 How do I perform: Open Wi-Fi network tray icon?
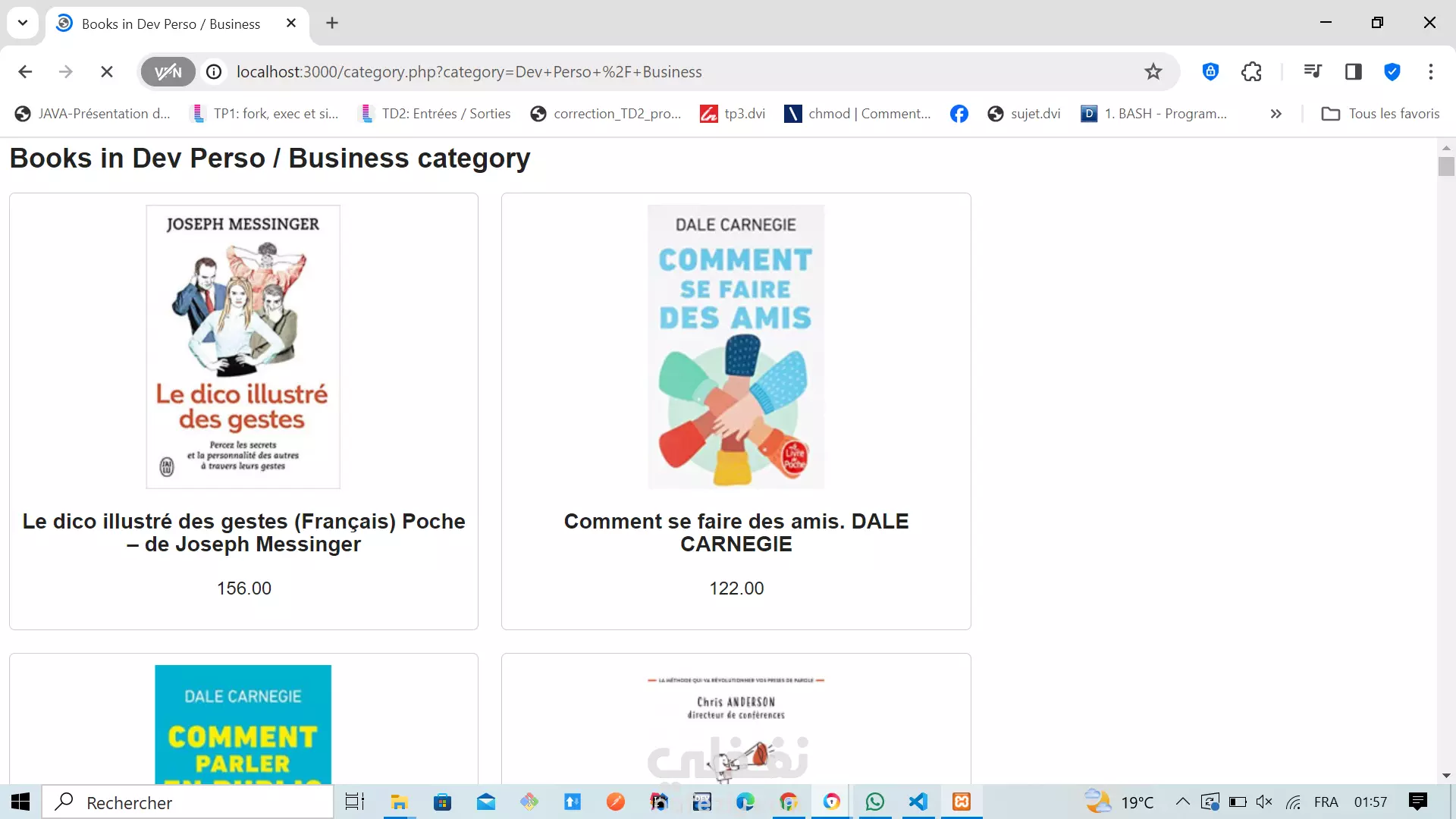click(x=1294, y=802)
